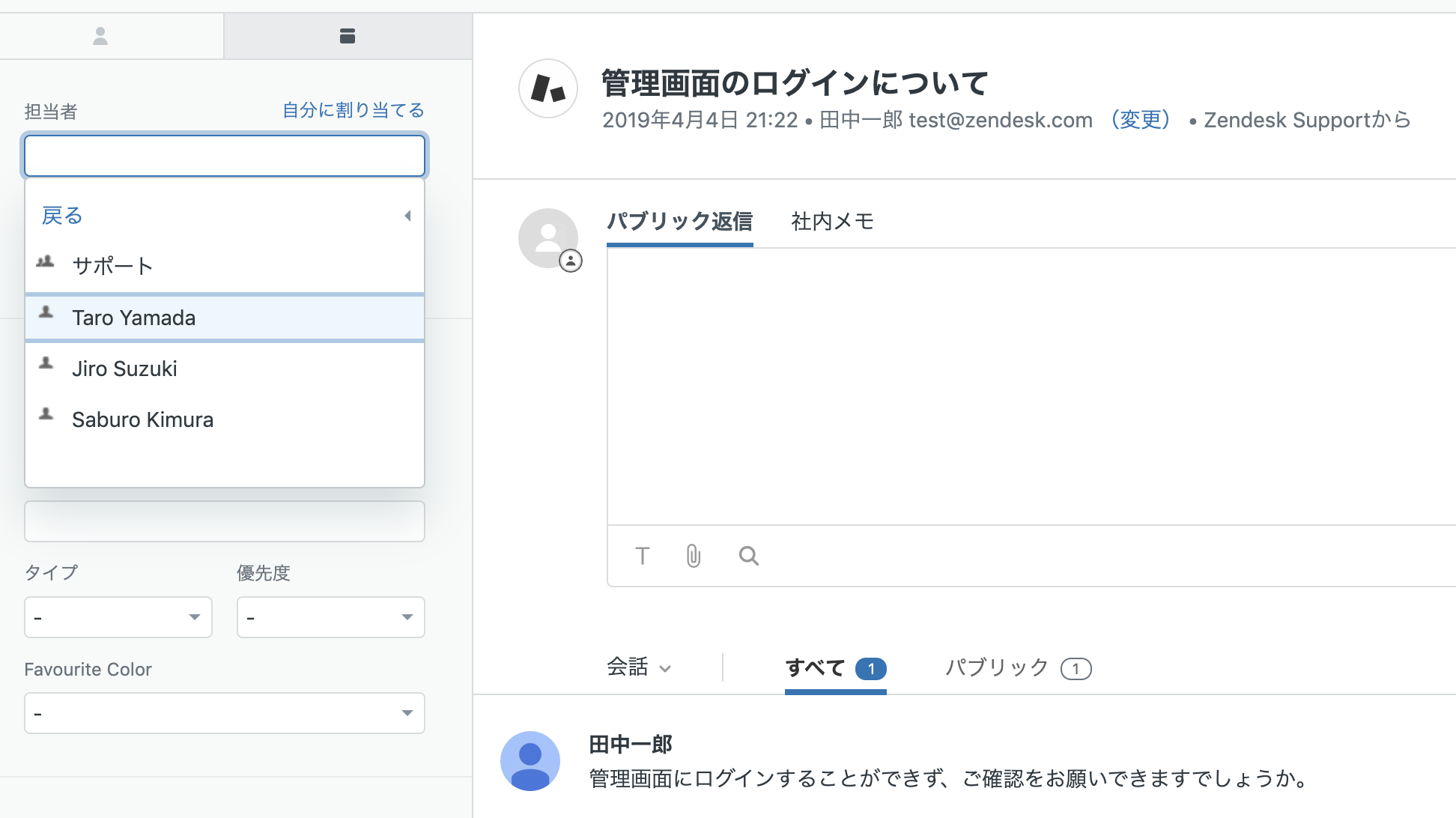Open the user profile tab icon
Image resolution: width=1456 pixels, height=818 pixels.
tap(100, 36)
